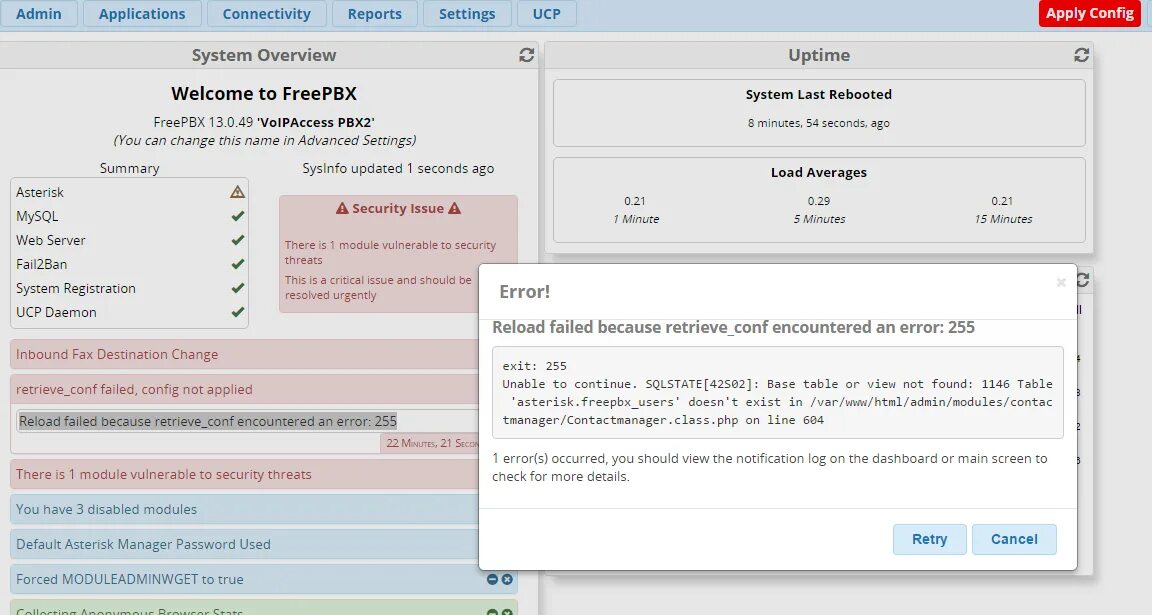This screenshot has height=615, width=1152.
Task: Click the highlighted Reload failed error 255 text
Action: [x=207, y=421]
